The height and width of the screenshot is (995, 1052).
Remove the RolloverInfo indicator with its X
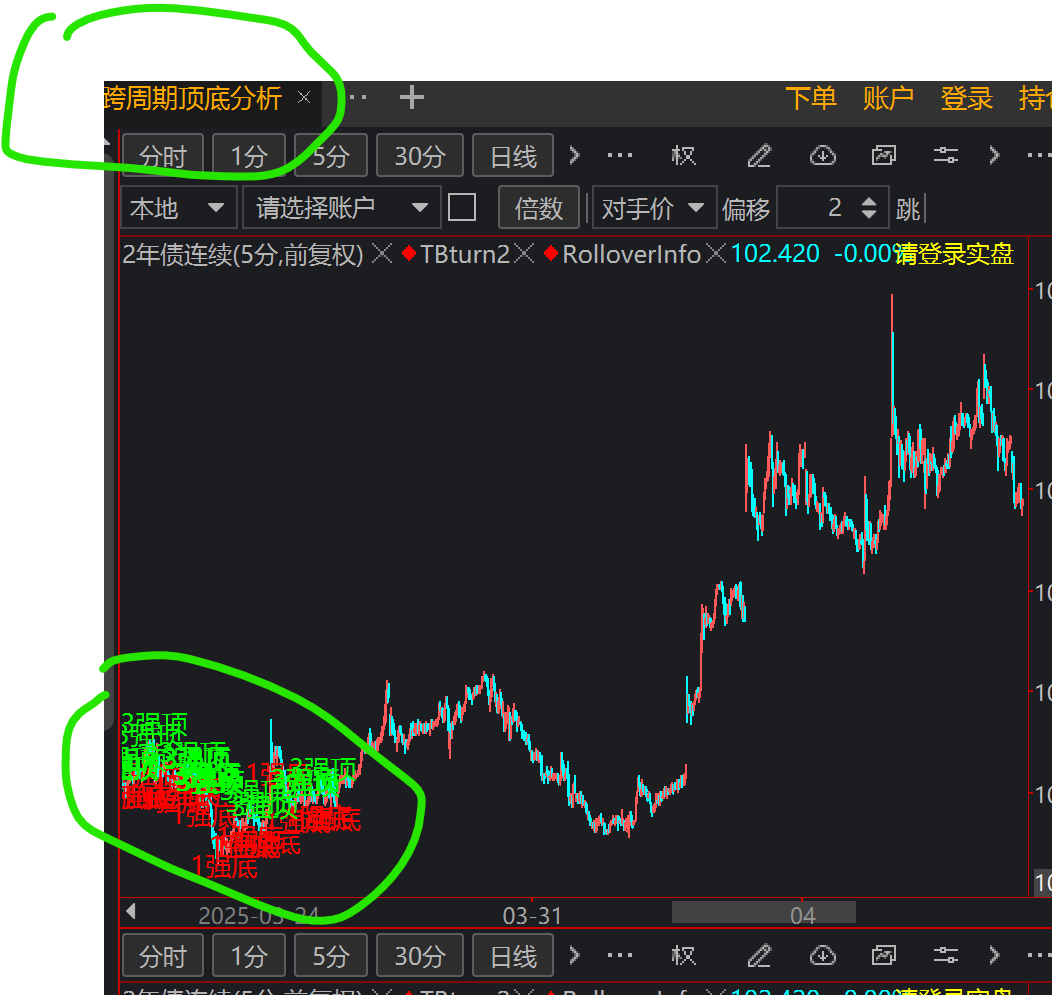click(x=715, y=254)
